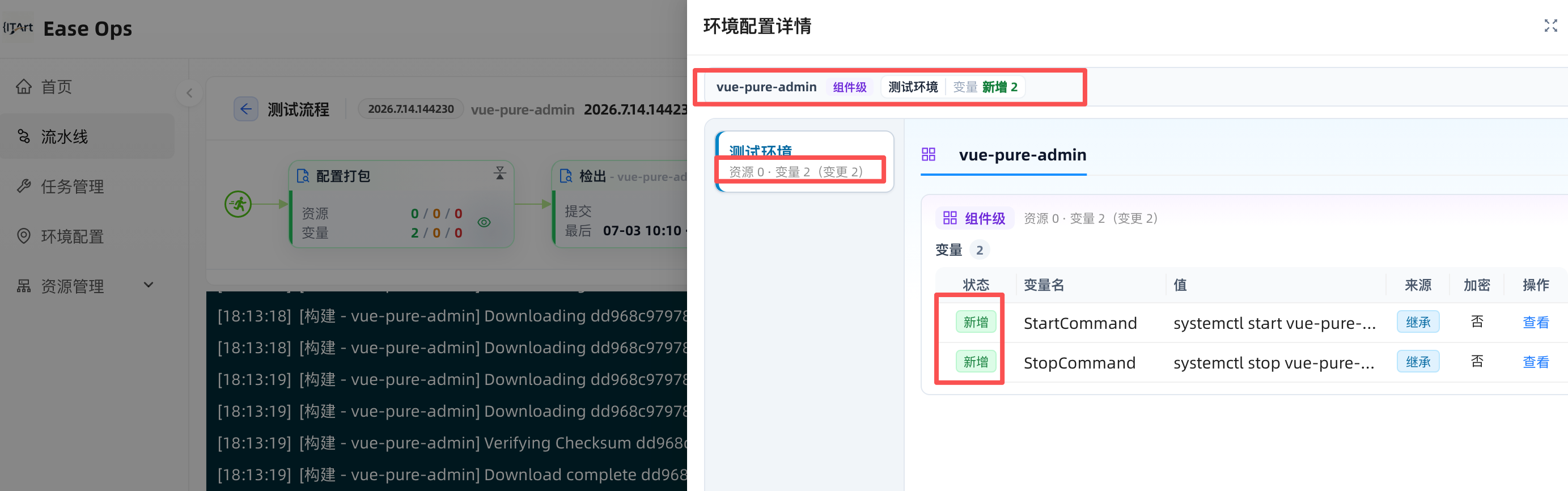Expand 资源管理 resource management menu

coord(87,286)
